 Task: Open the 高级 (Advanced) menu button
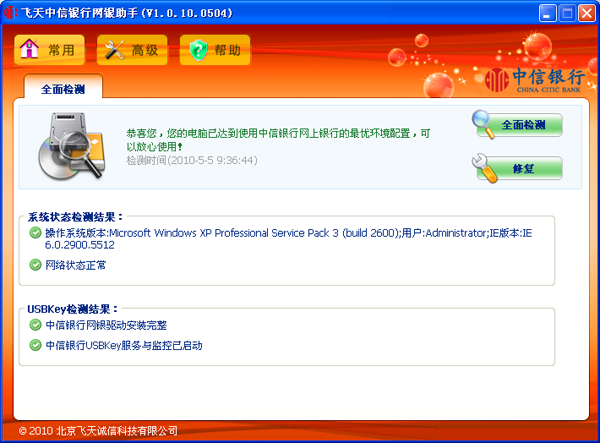point(132,50)
